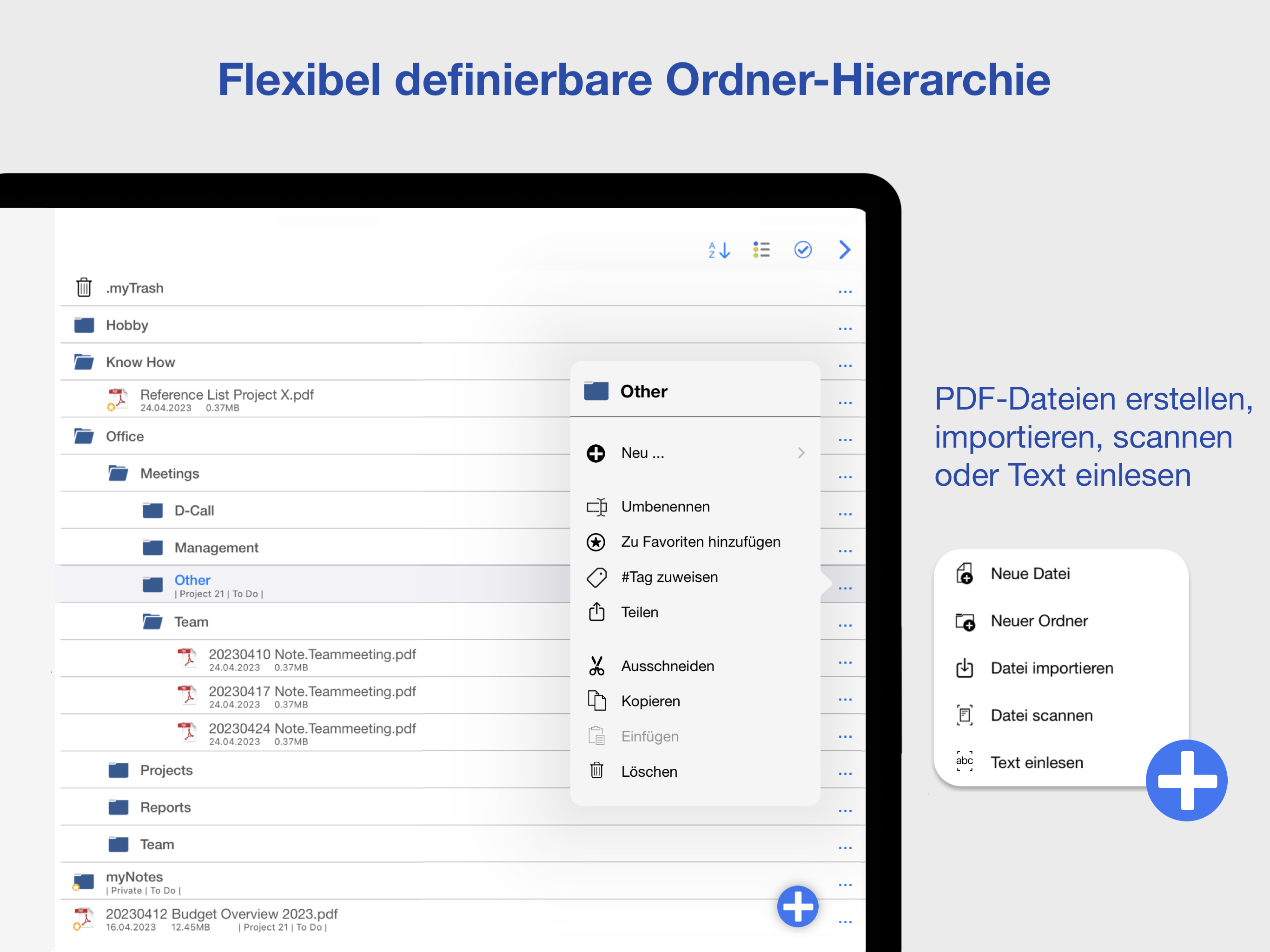Image resolution: width=1270 pixels, height=952 pixels.
Task: Choose Zu Favoriten hinzufügen
Action: 695,542
